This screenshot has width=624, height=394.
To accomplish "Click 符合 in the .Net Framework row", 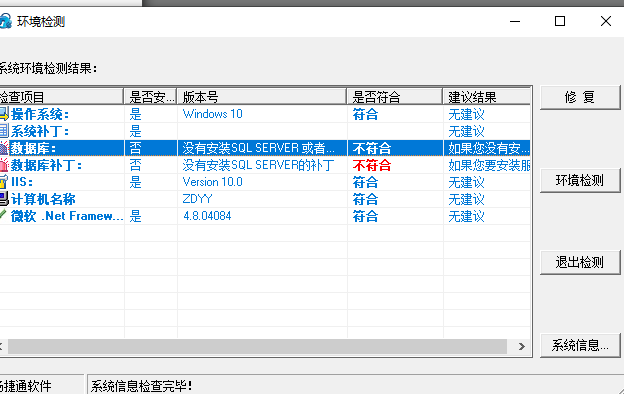I will (365, 216).
